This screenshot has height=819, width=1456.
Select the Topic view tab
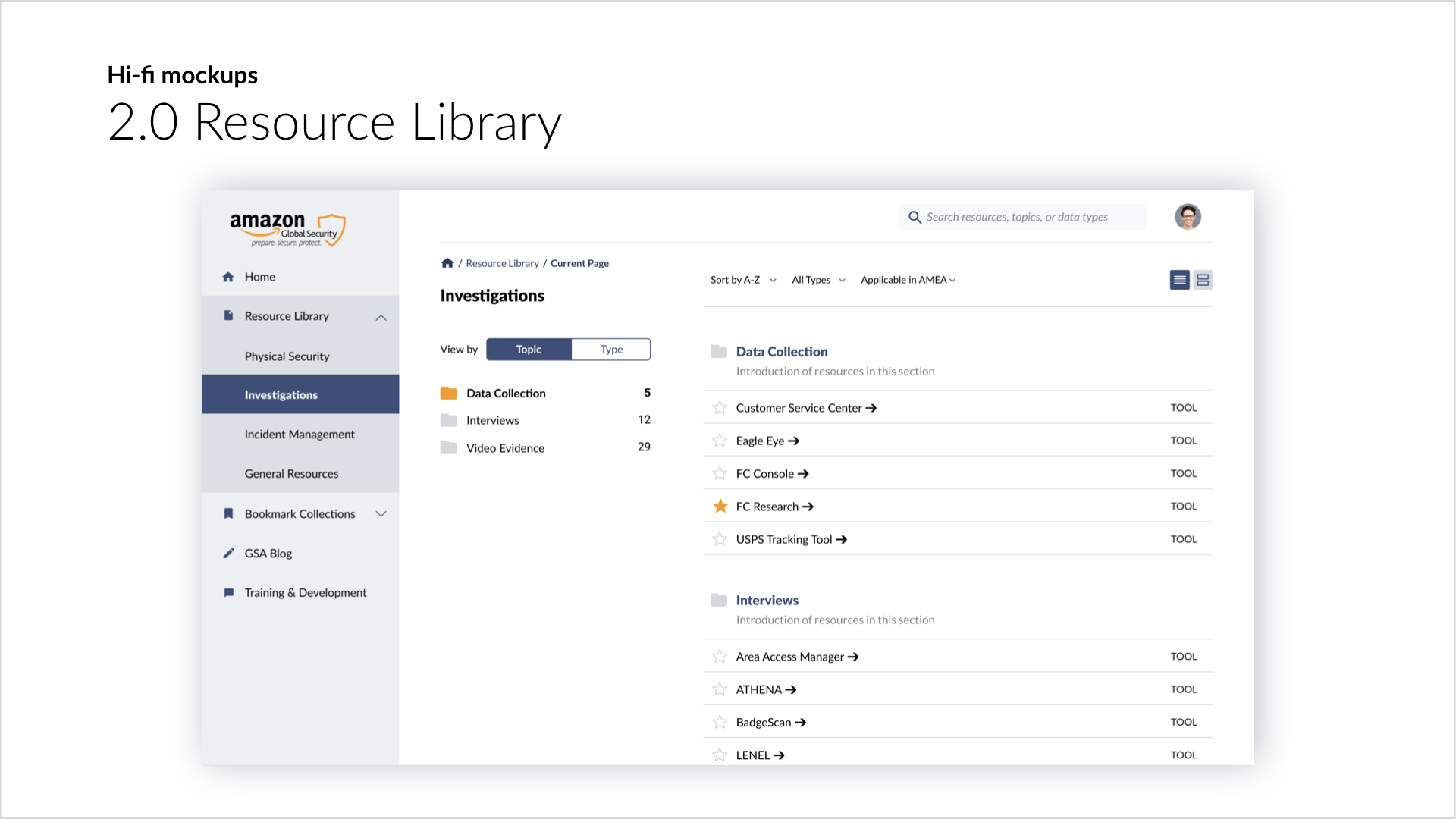(x=529, y=349)
